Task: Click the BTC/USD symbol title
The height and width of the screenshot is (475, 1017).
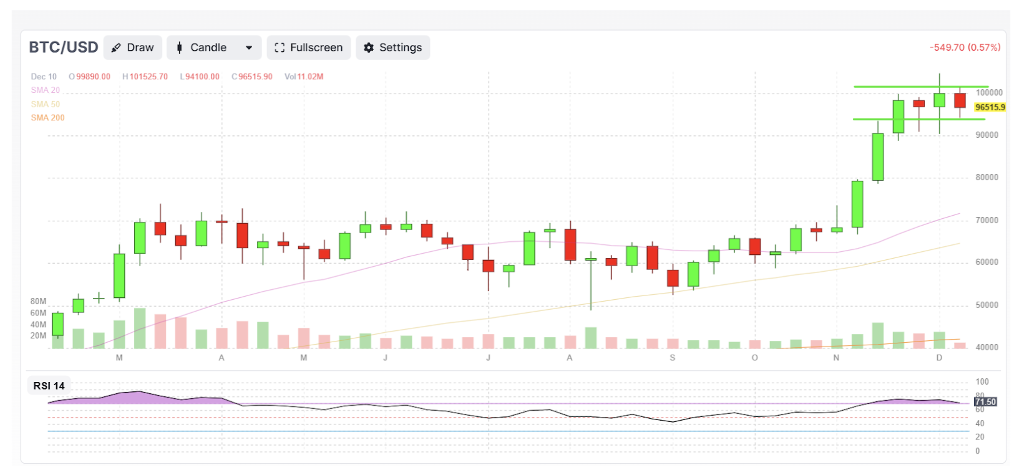Action: pyautogui.click(x=64, y=47)
